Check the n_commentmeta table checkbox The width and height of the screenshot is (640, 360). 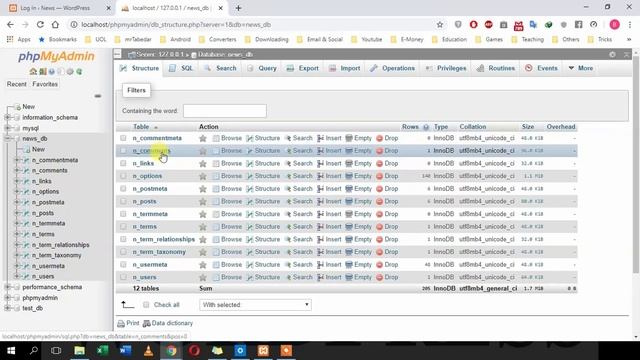[x=123, y=138]
